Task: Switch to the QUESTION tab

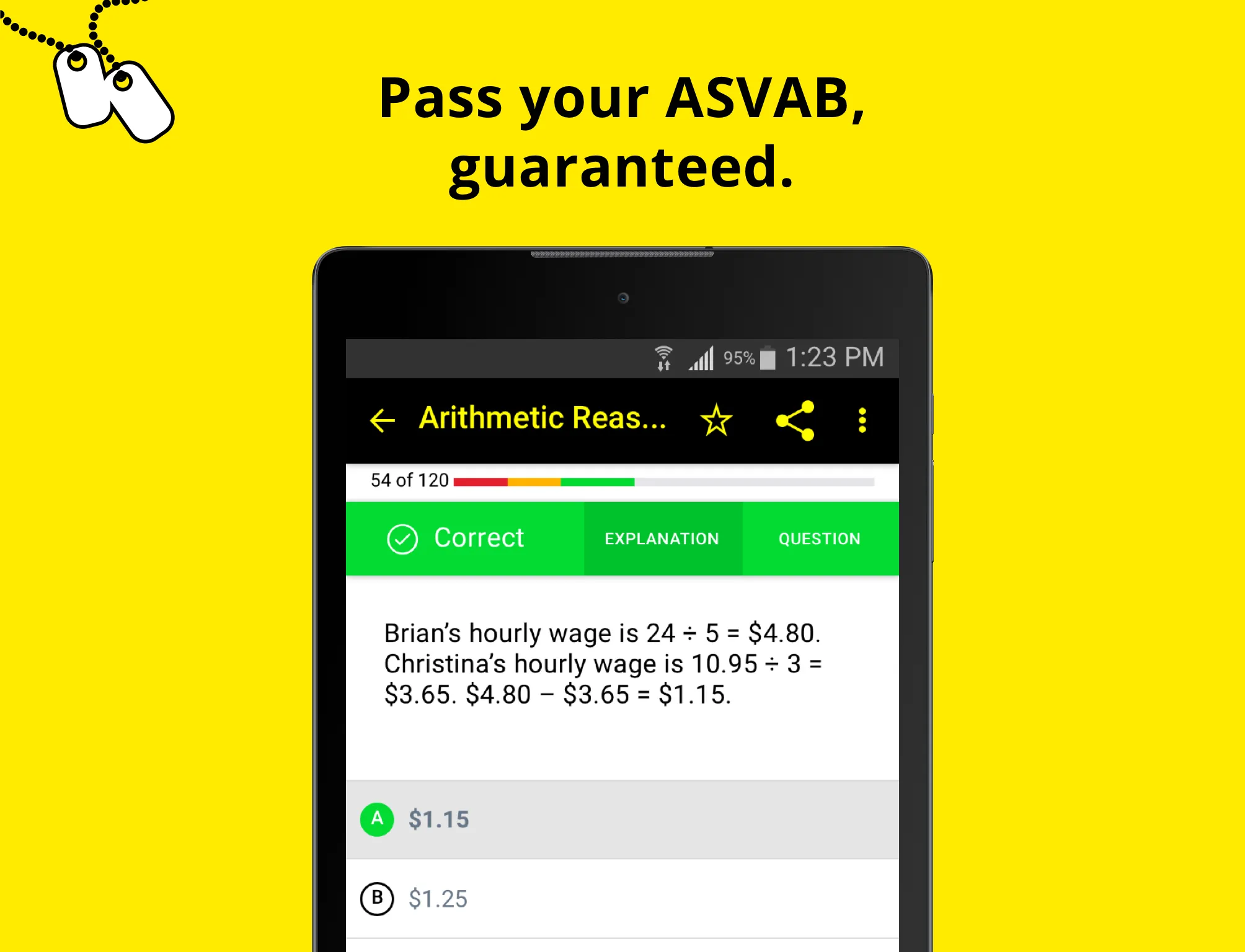Action: click(x=819, y=538)
